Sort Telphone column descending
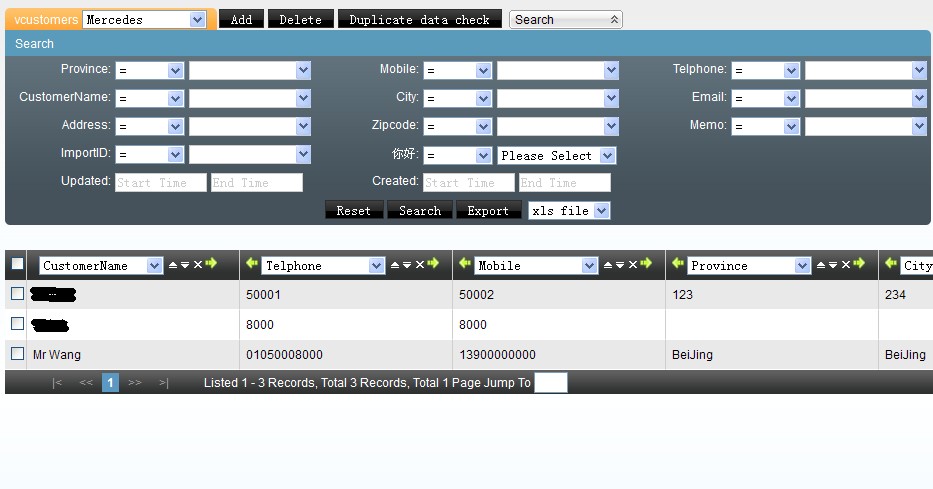 click(406, 265)
